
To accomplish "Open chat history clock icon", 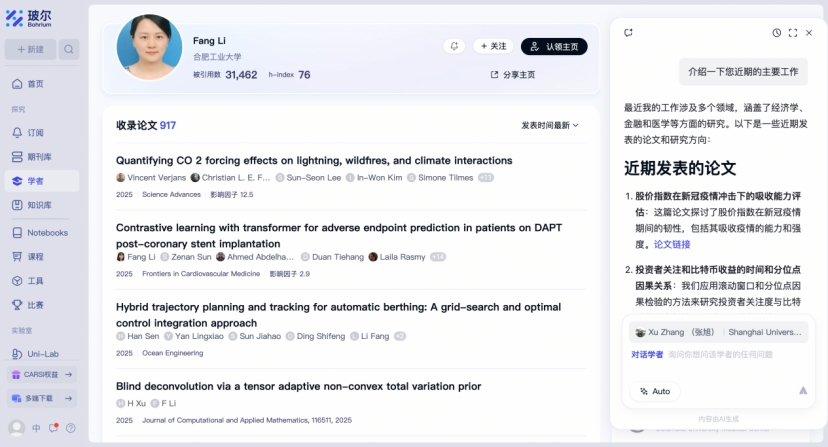I will click(777, 33).
